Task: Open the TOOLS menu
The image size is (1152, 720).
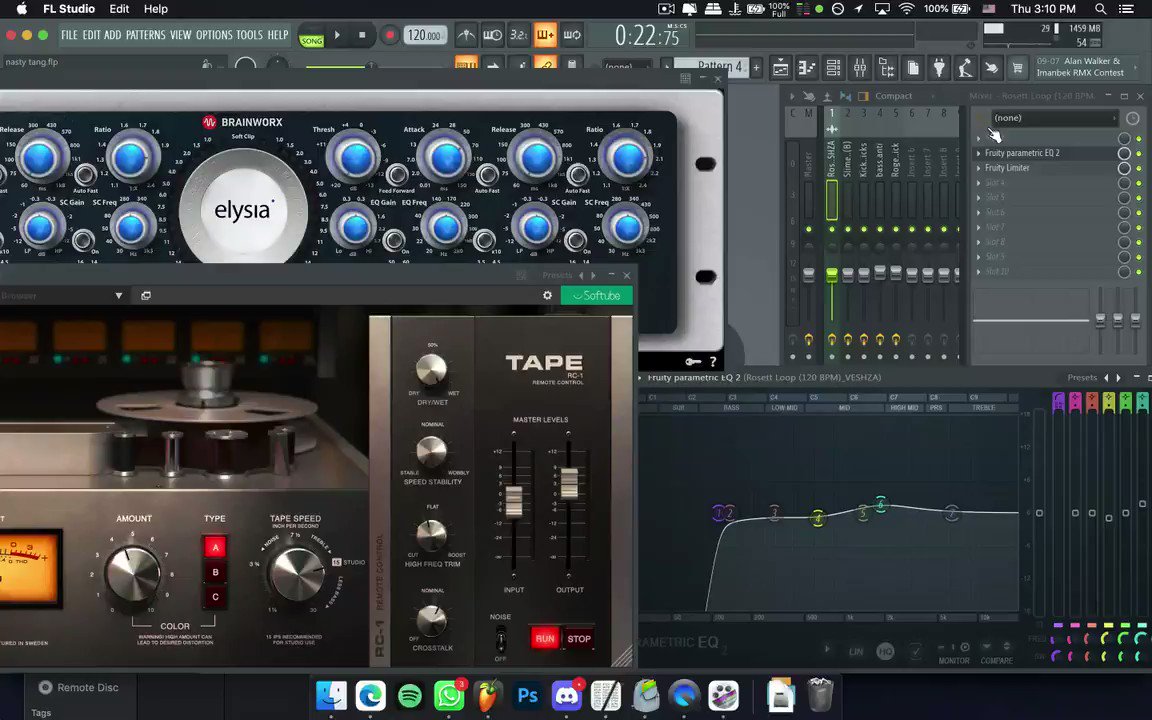Action: click(x=249, y=35)
